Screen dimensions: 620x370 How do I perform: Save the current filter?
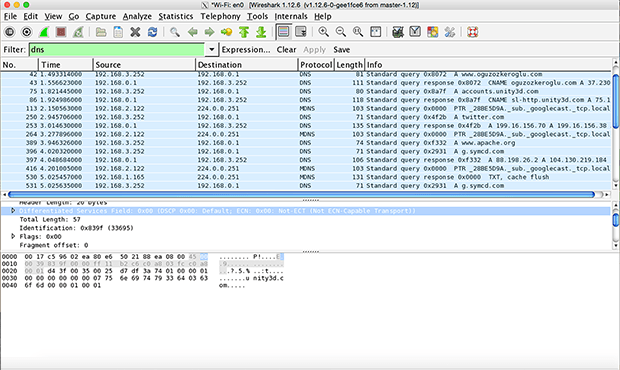(x=342, y=50)
